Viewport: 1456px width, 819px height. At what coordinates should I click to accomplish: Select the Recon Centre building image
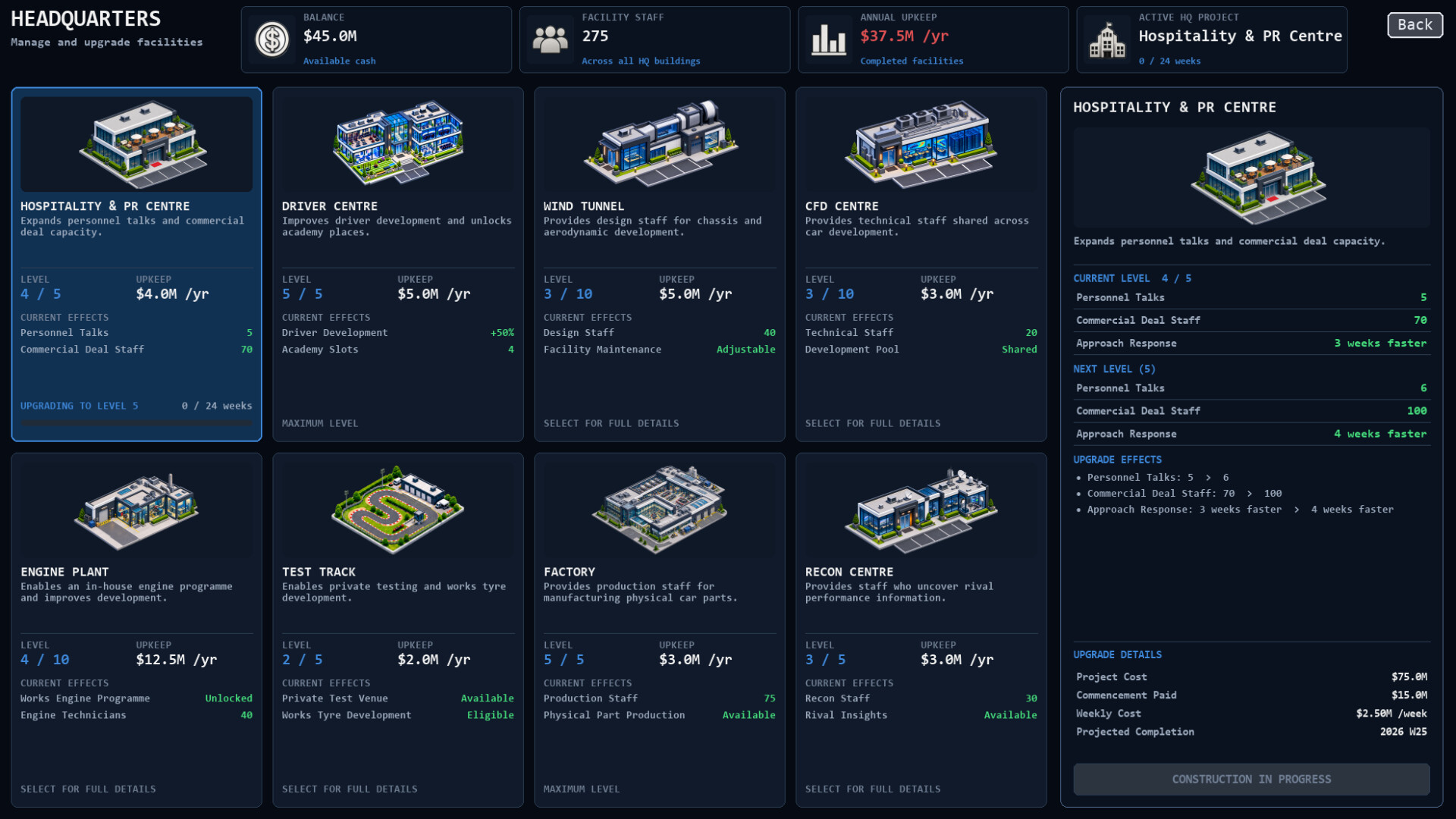(921, 510)
